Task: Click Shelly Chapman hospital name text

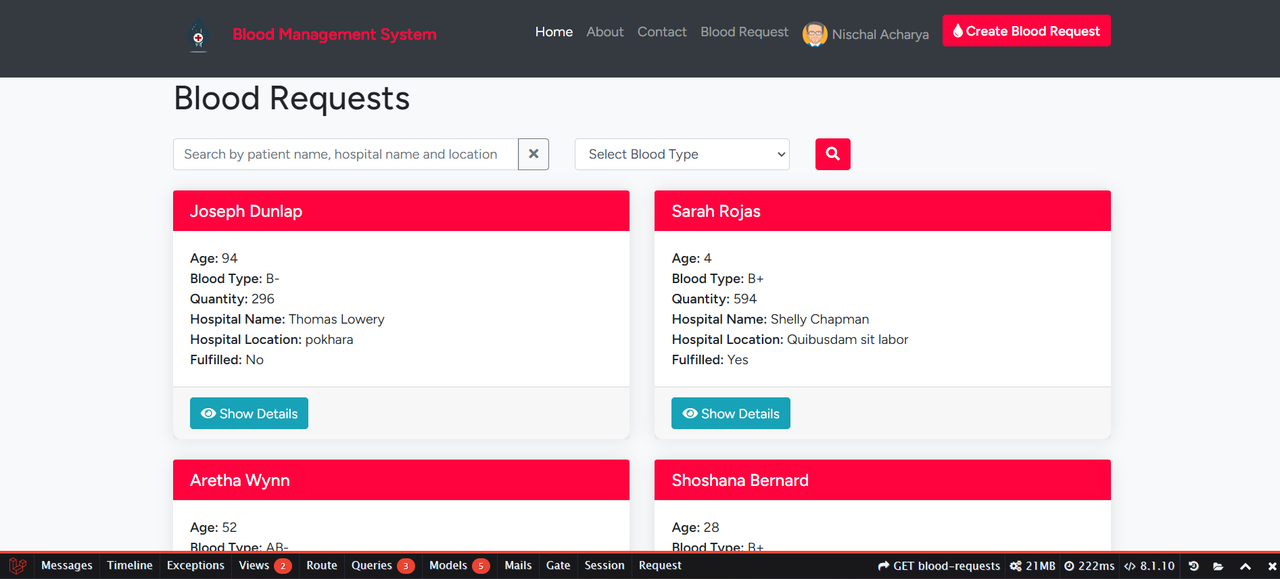Action: tap(820, 319)
